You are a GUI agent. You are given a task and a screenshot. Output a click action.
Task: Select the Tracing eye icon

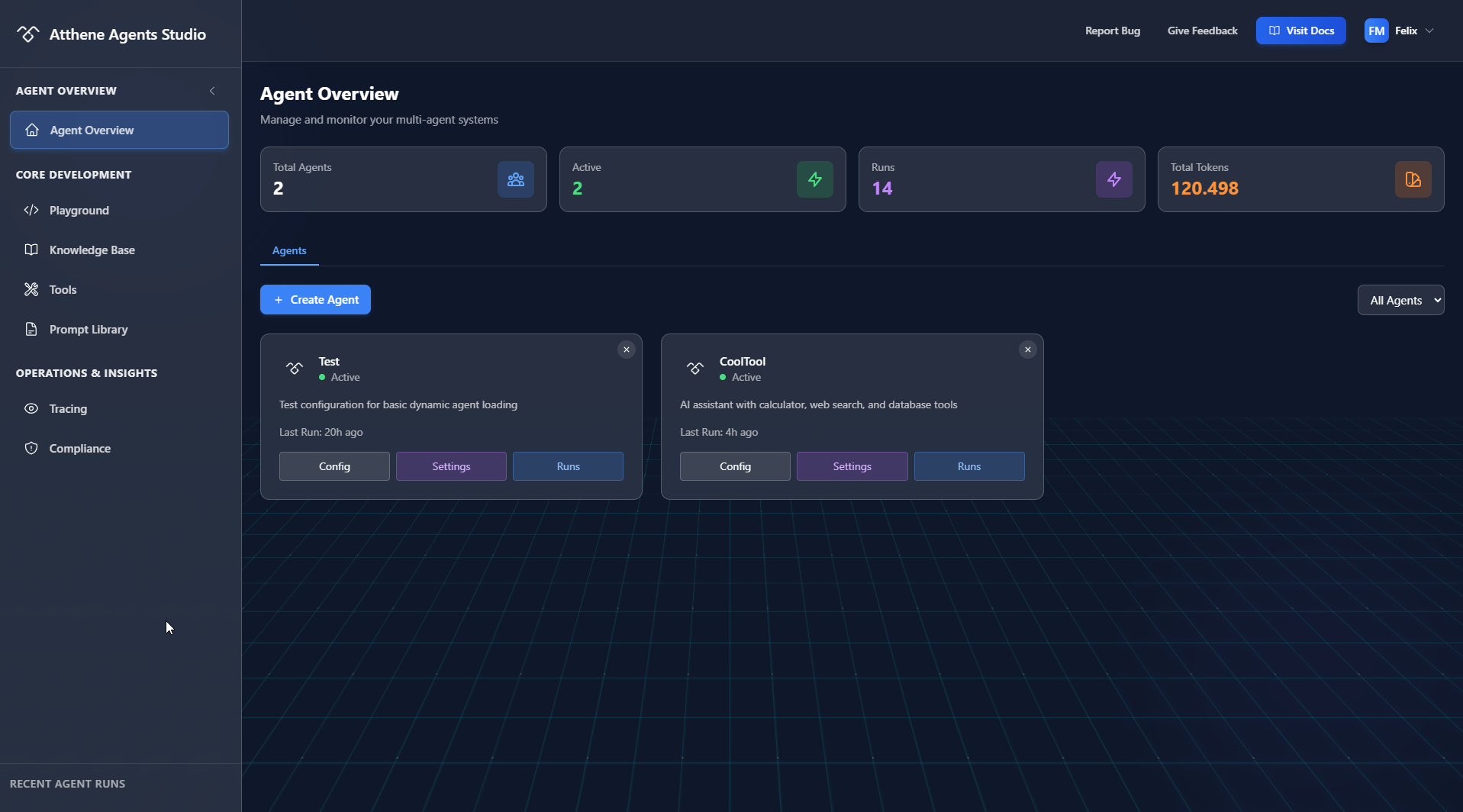tap(31, 408)
